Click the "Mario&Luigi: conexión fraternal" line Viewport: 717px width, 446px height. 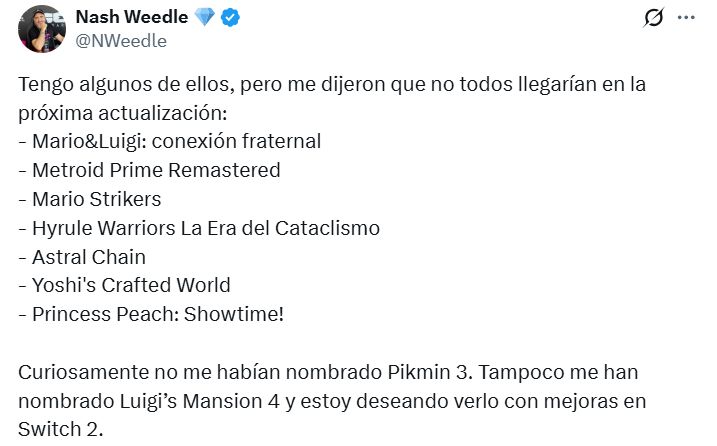[x=170, y=141]
